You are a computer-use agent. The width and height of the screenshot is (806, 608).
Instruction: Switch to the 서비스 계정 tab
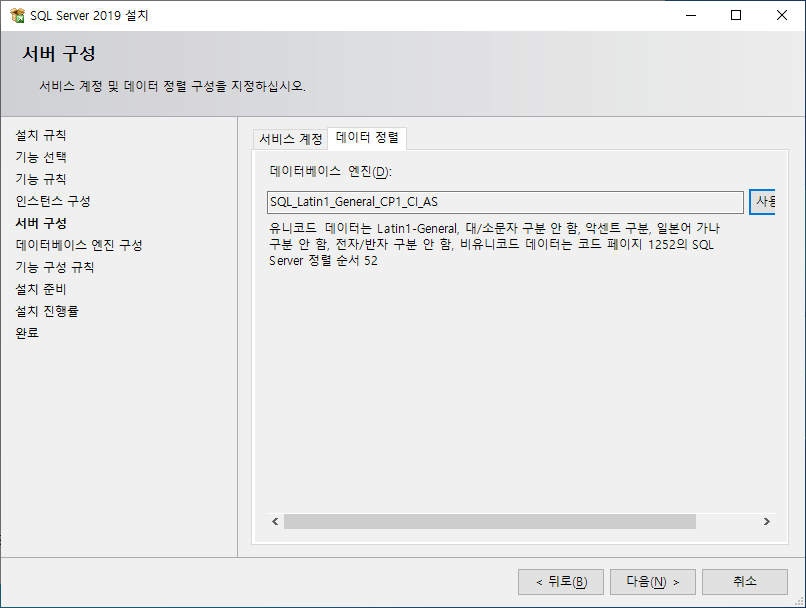(x=290, y=139)
